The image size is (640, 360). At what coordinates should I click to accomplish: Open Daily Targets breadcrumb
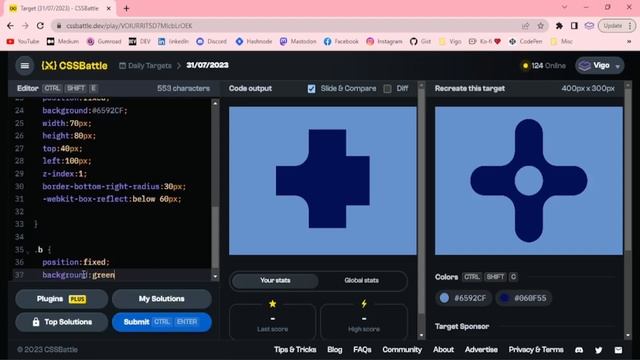click(145, 66)
